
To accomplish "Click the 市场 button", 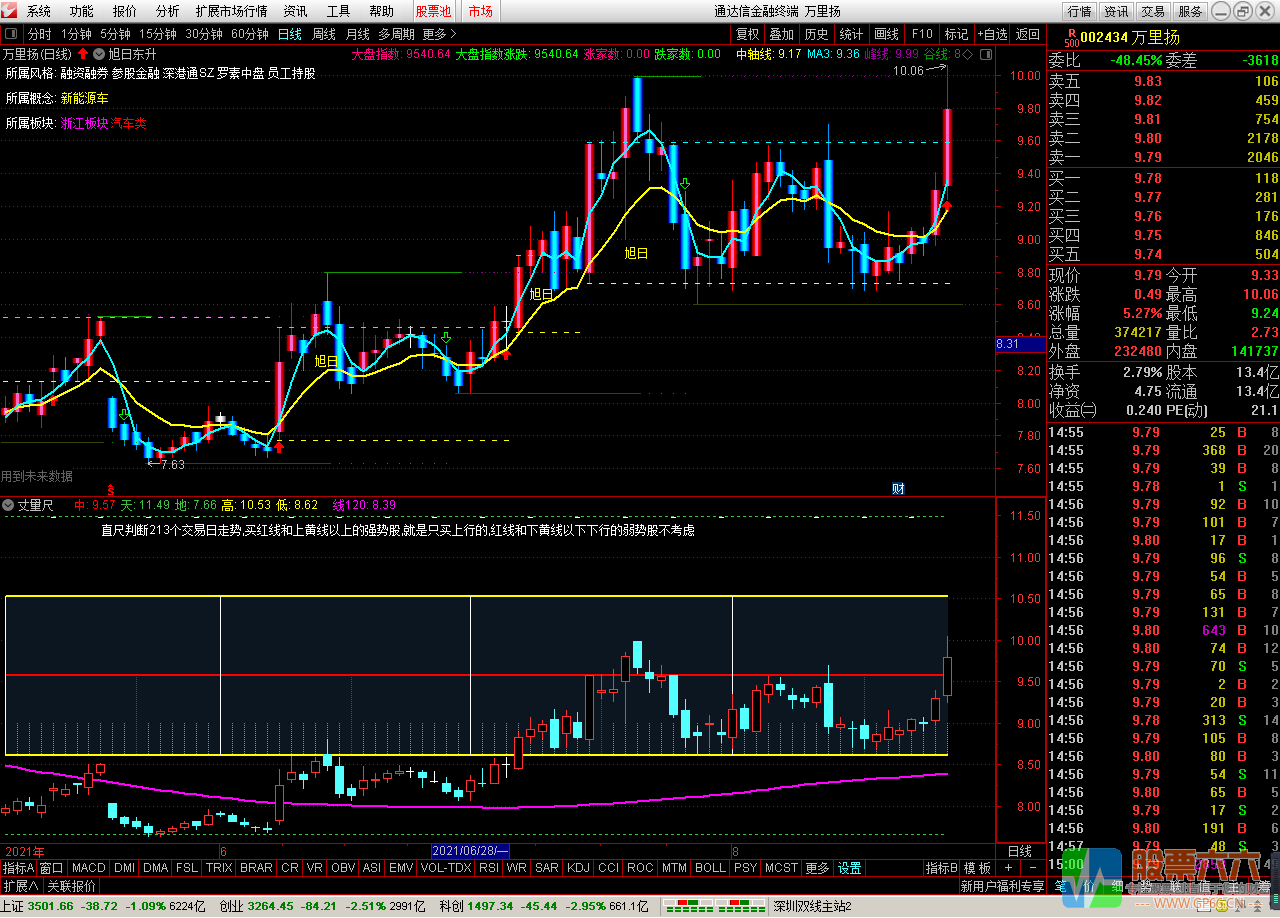I will coord(480,11).
